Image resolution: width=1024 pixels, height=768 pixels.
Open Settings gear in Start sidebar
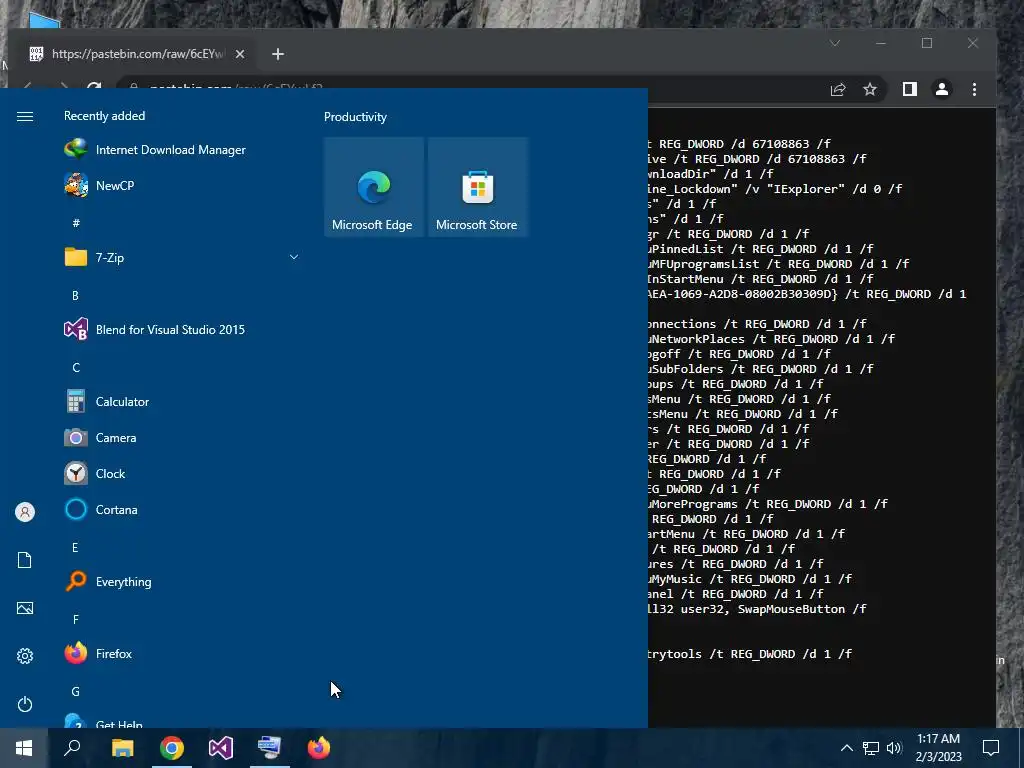pos(25,656)
